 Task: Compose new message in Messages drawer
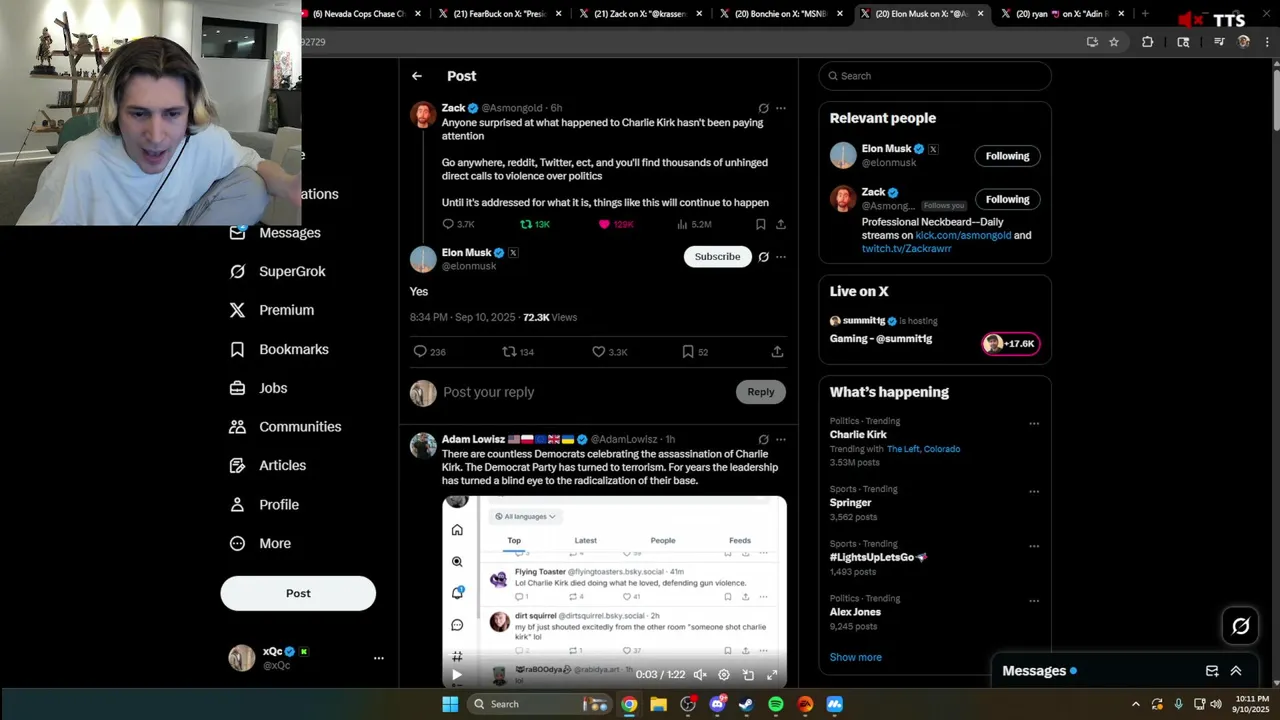tap(1212, 671)
